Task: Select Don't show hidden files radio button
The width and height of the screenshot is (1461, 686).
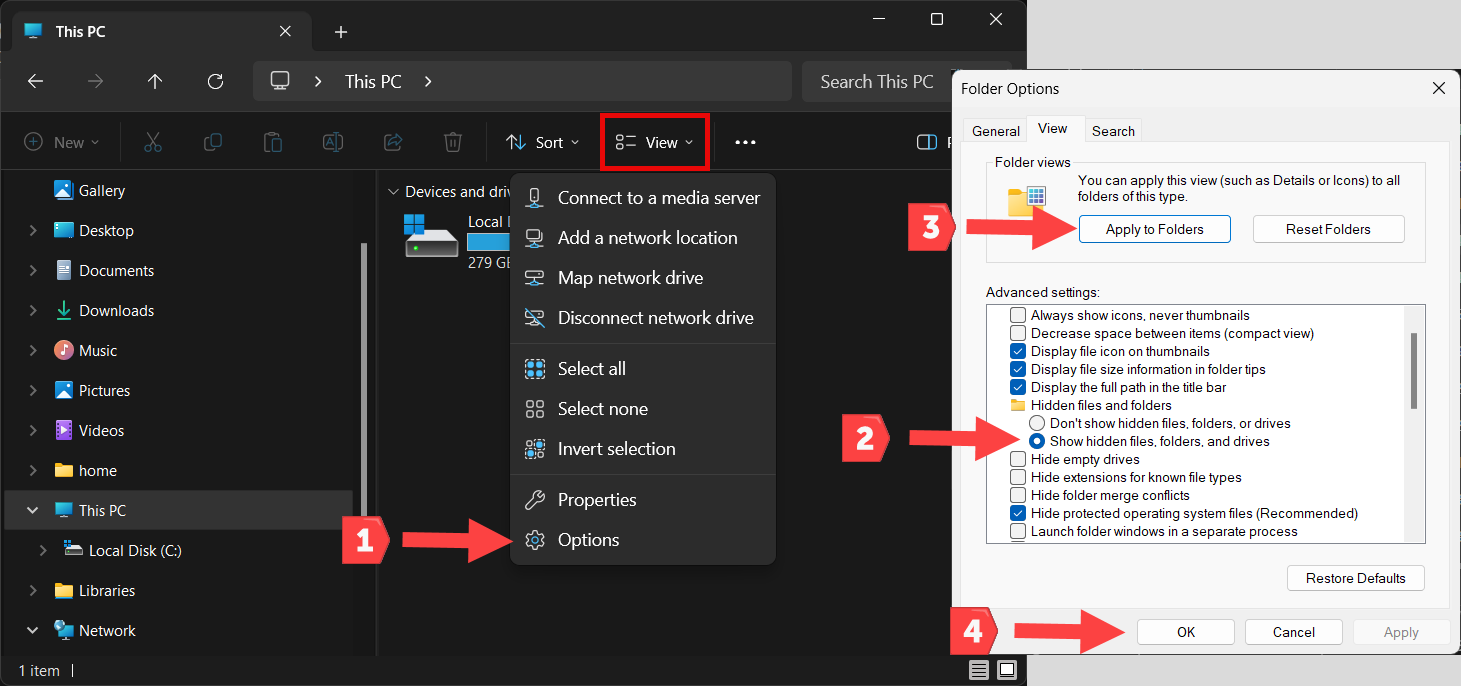Action: [x=1037, y=423]
